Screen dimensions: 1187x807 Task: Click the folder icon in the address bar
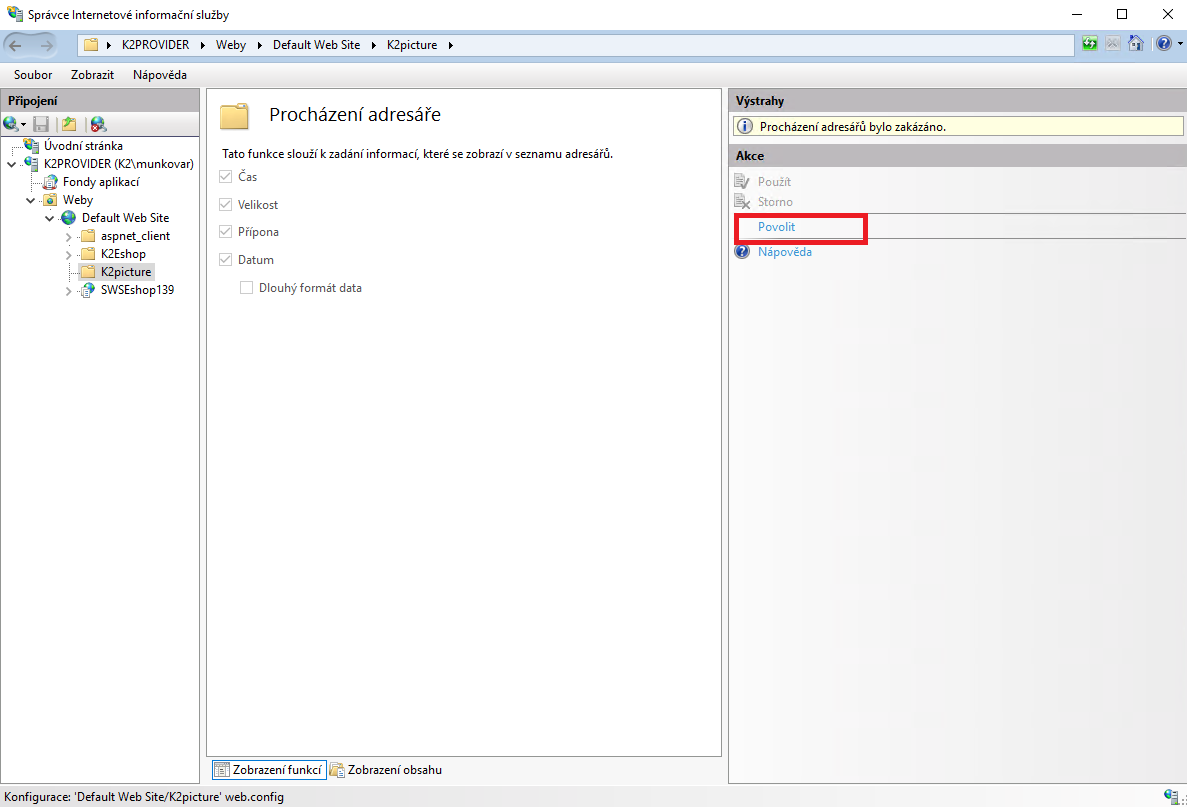(x=91, y=45)
